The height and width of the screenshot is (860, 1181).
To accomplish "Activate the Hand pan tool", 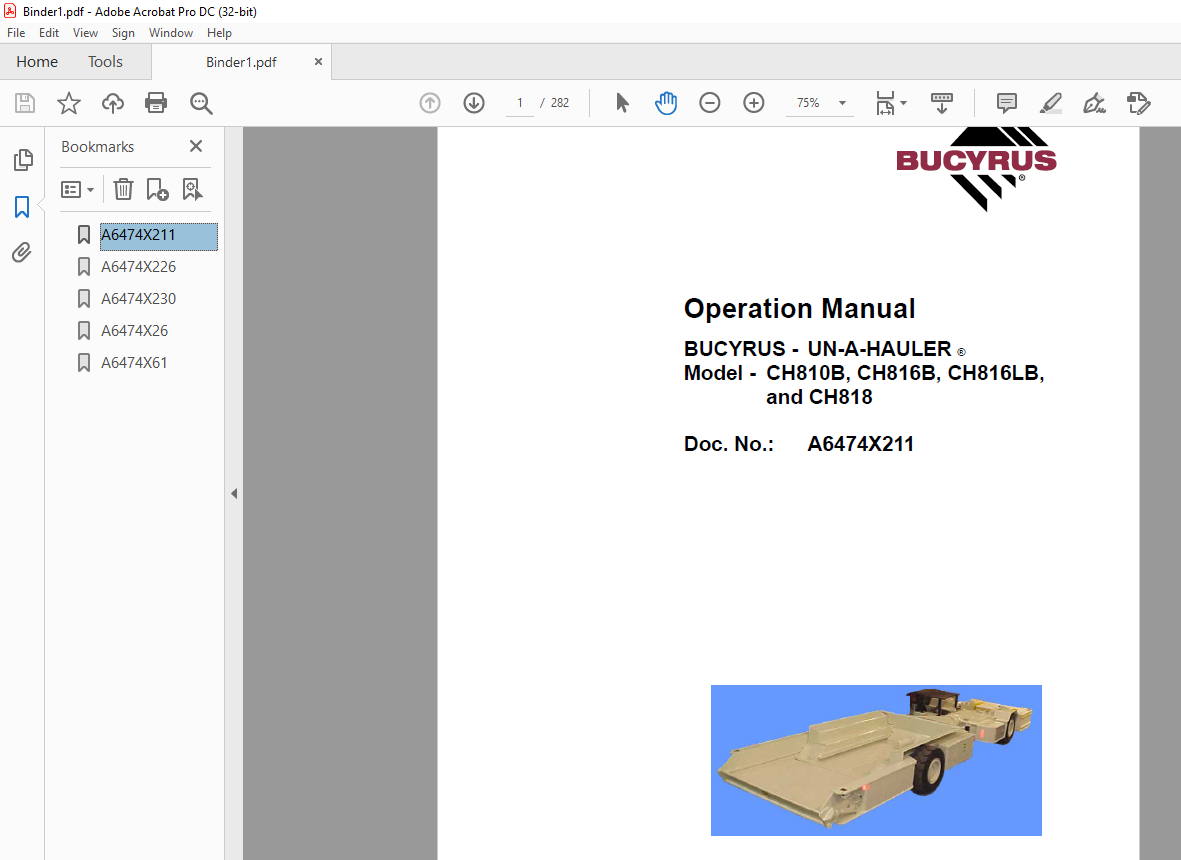I will (x=666, y=103).
